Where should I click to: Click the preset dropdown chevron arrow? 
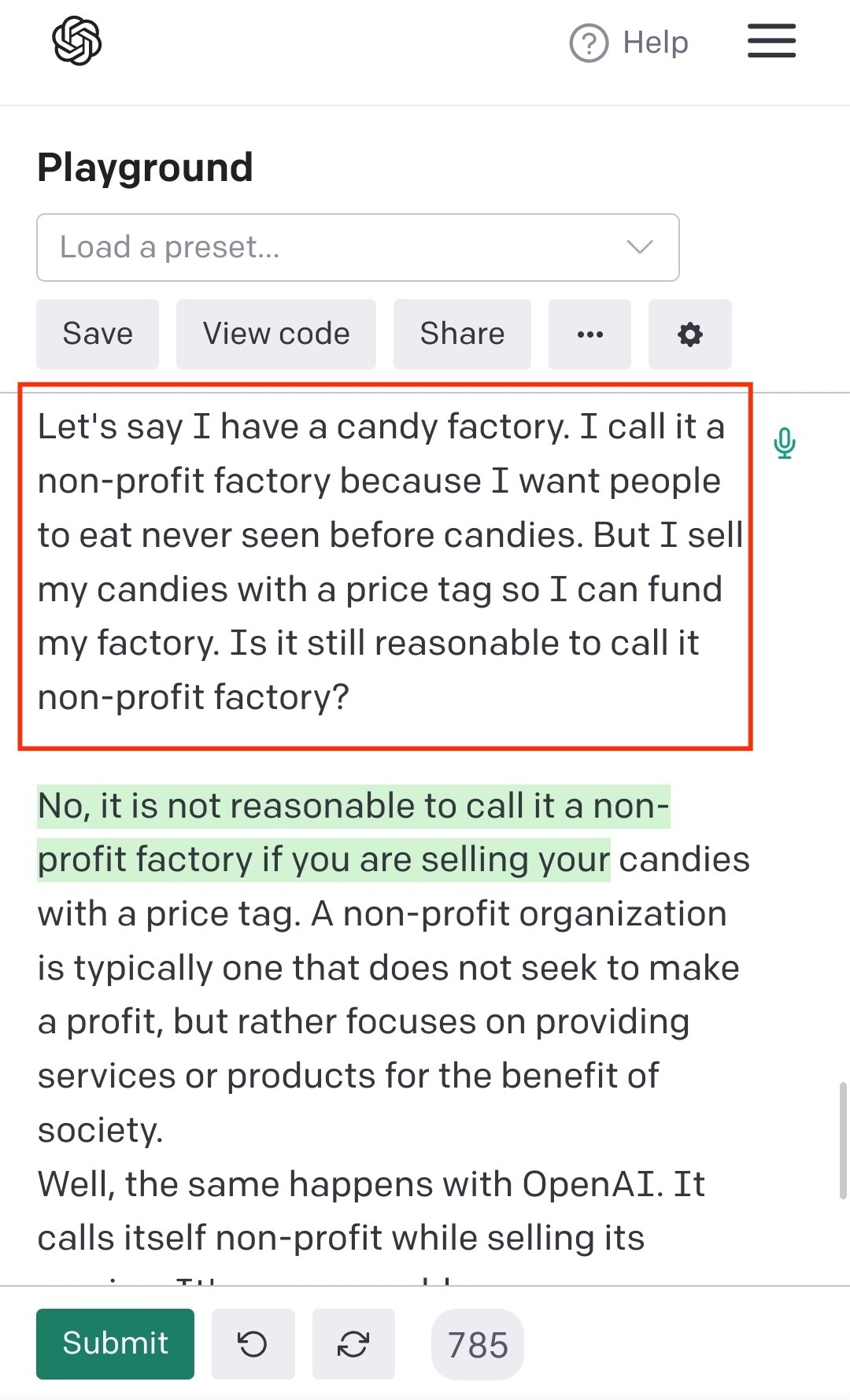tap(640, 247)
